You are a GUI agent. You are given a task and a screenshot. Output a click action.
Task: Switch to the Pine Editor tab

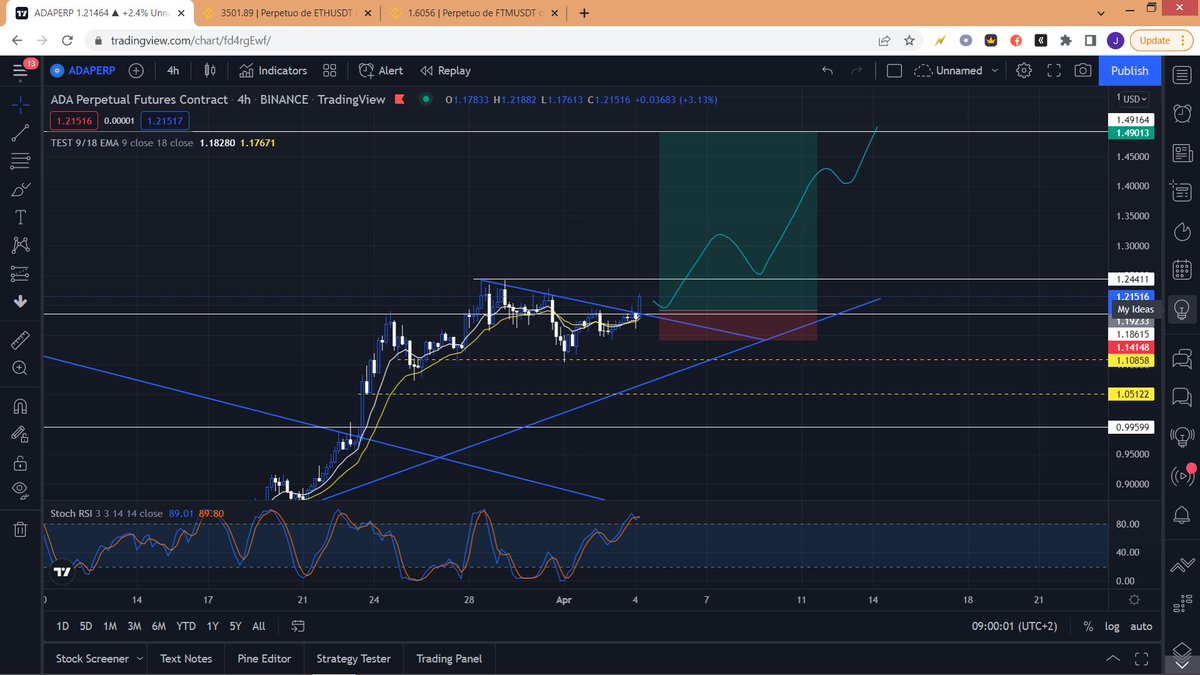click(x=264, y=659)
